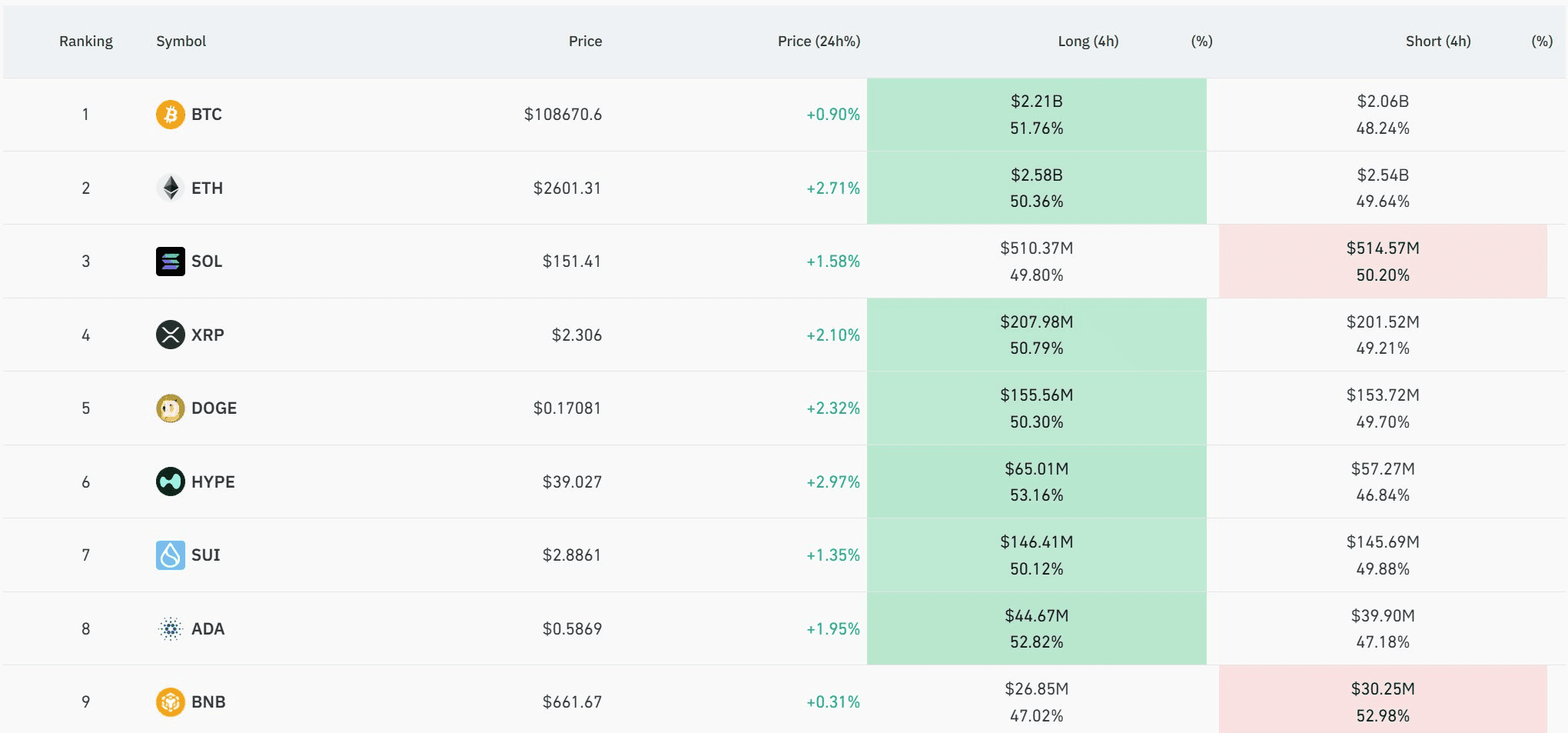Select DOGE price $0.17081
Screen dimensions: 1568x733
(x=567, y=408)
